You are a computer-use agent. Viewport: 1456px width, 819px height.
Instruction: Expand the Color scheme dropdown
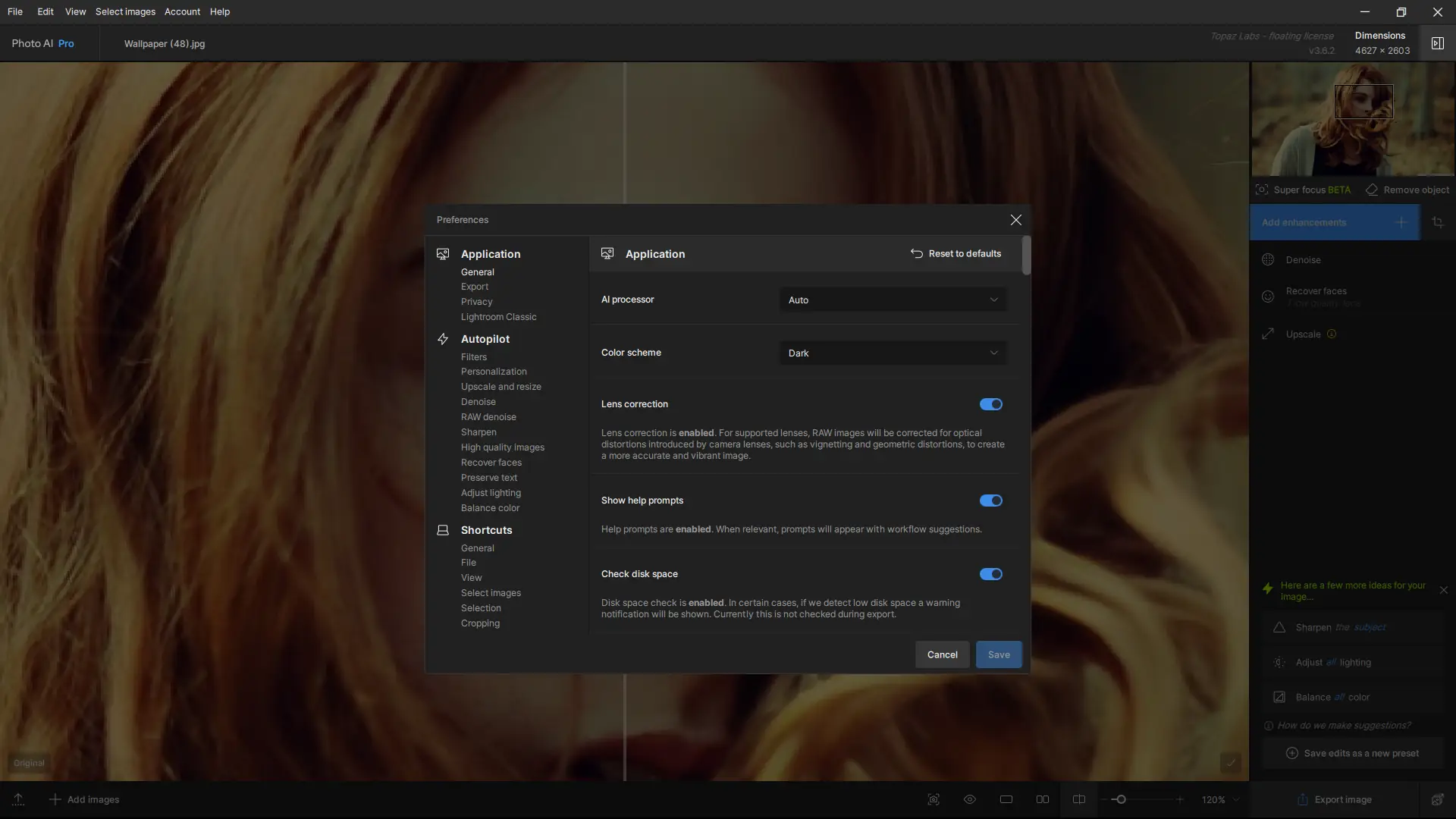(x=893, y=353)
